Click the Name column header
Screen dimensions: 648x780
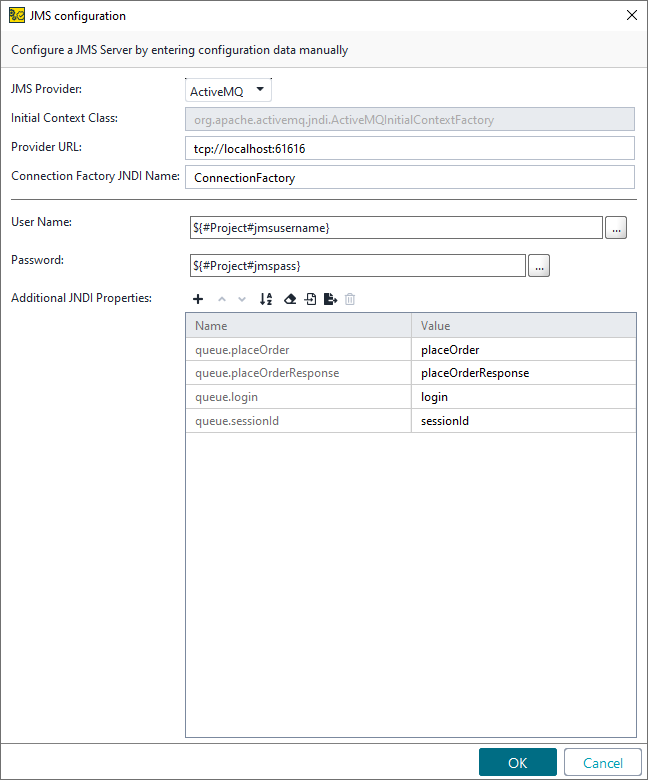coord(298,325)
